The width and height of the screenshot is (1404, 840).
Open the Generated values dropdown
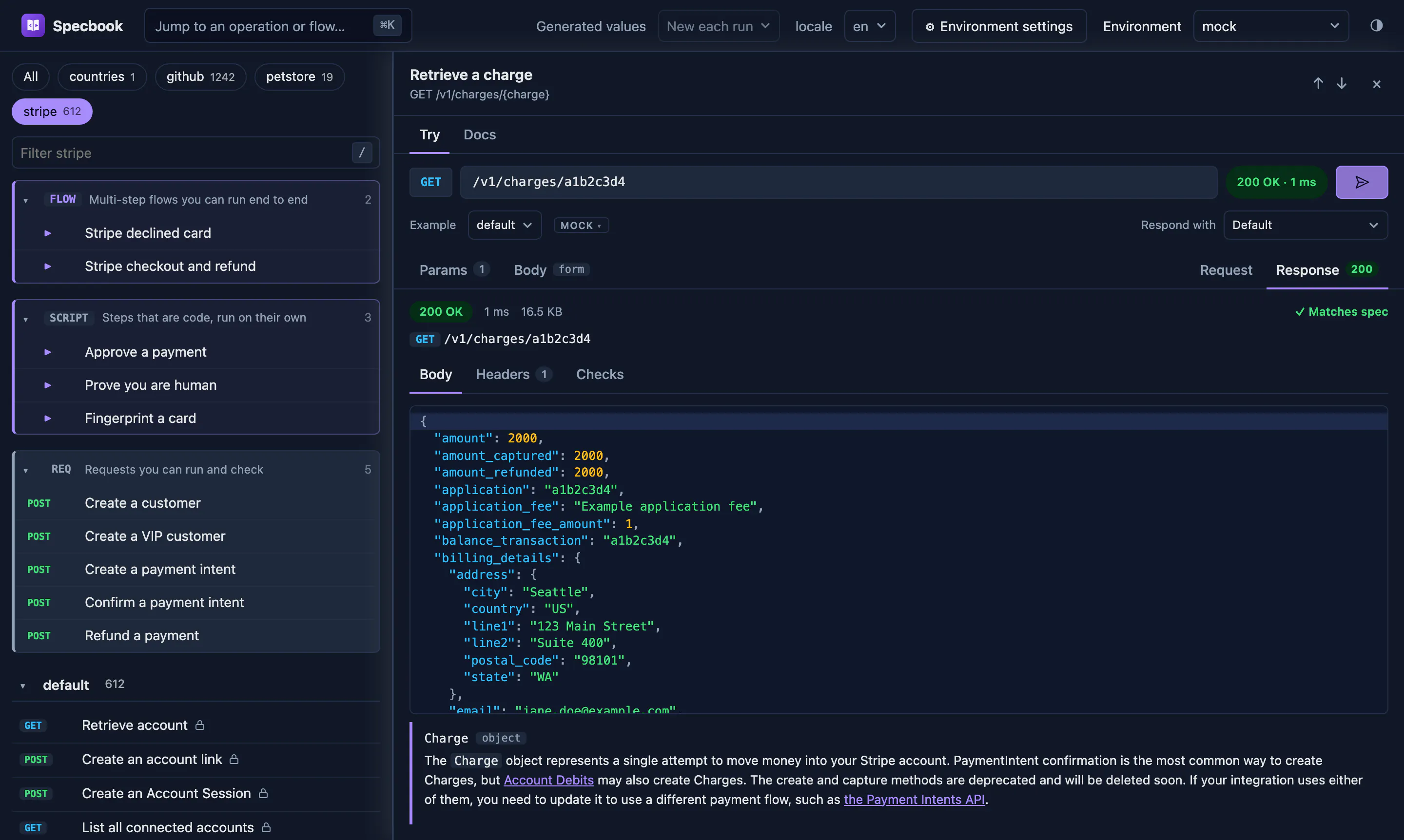tap(719, 26)
